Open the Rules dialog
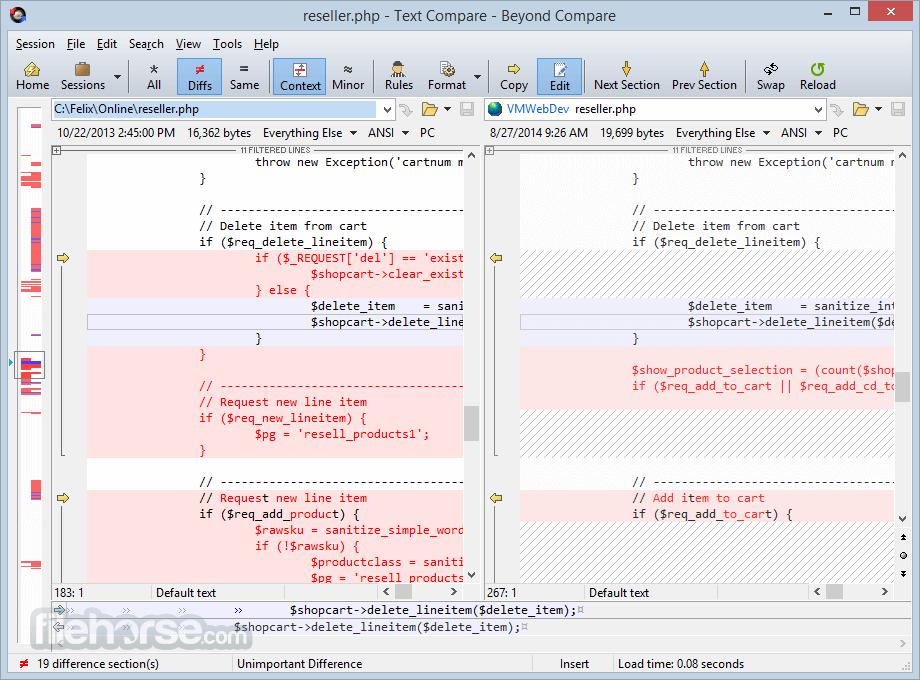The image size is (920, 680). click(x=398, y=76)
